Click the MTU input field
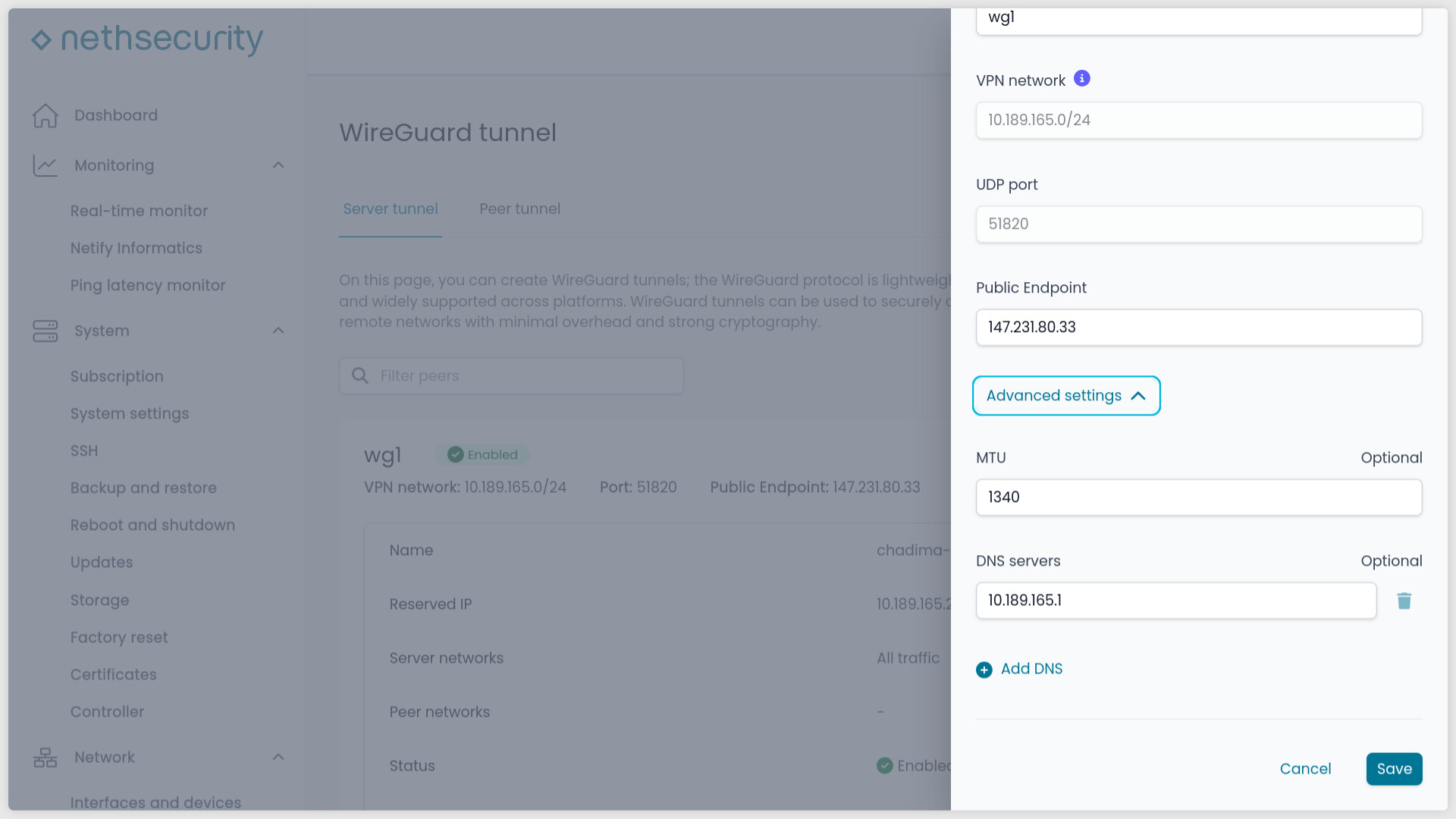Viewport: 1456px width, 819px height. (x=1198, y=497)
